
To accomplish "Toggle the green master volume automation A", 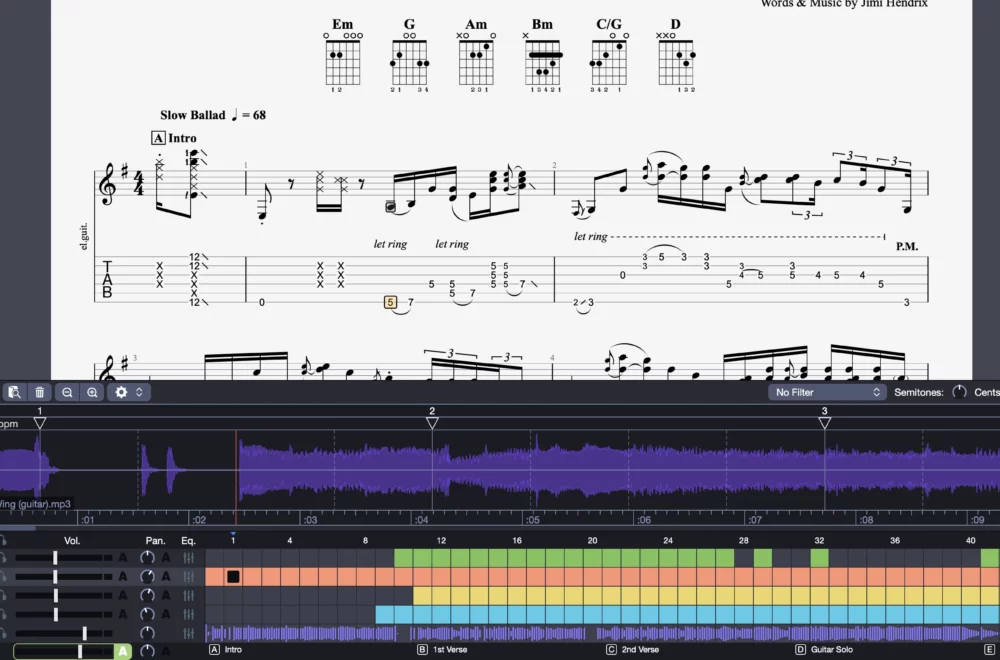I will tap(123, 651).
